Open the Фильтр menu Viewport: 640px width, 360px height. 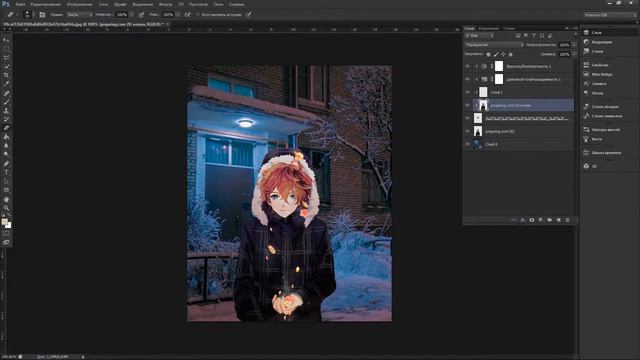tap(165, 4)
